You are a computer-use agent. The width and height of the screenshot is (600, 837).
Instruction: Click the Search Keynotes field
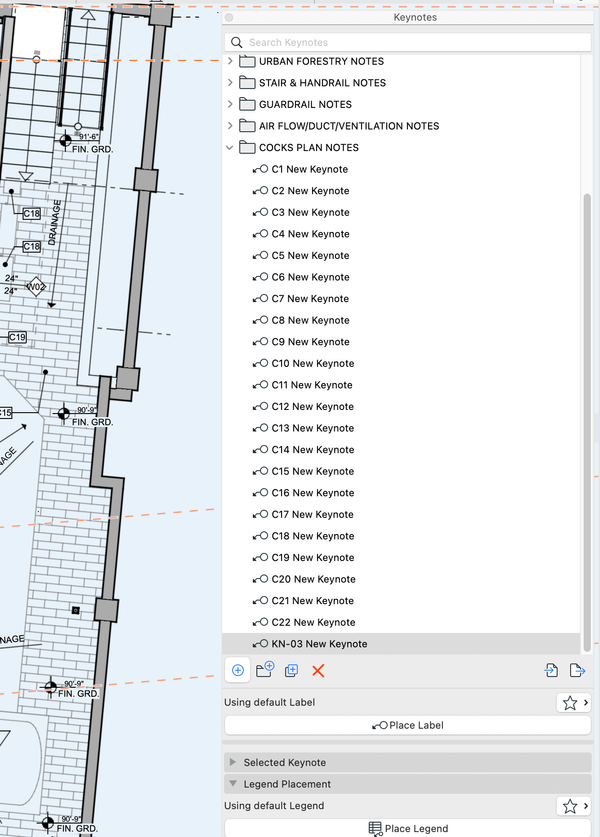[408, 42]
